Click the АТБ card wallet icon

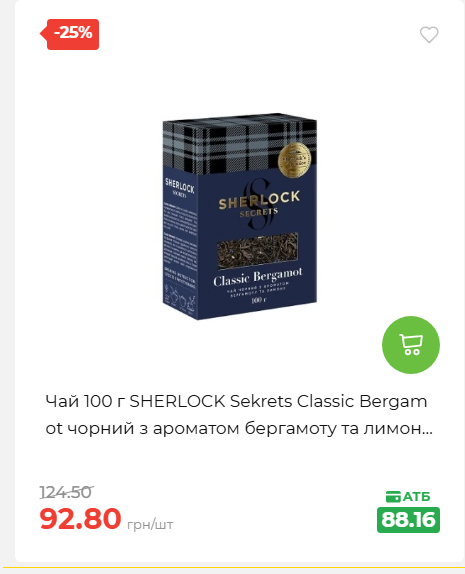pos(393,496)
